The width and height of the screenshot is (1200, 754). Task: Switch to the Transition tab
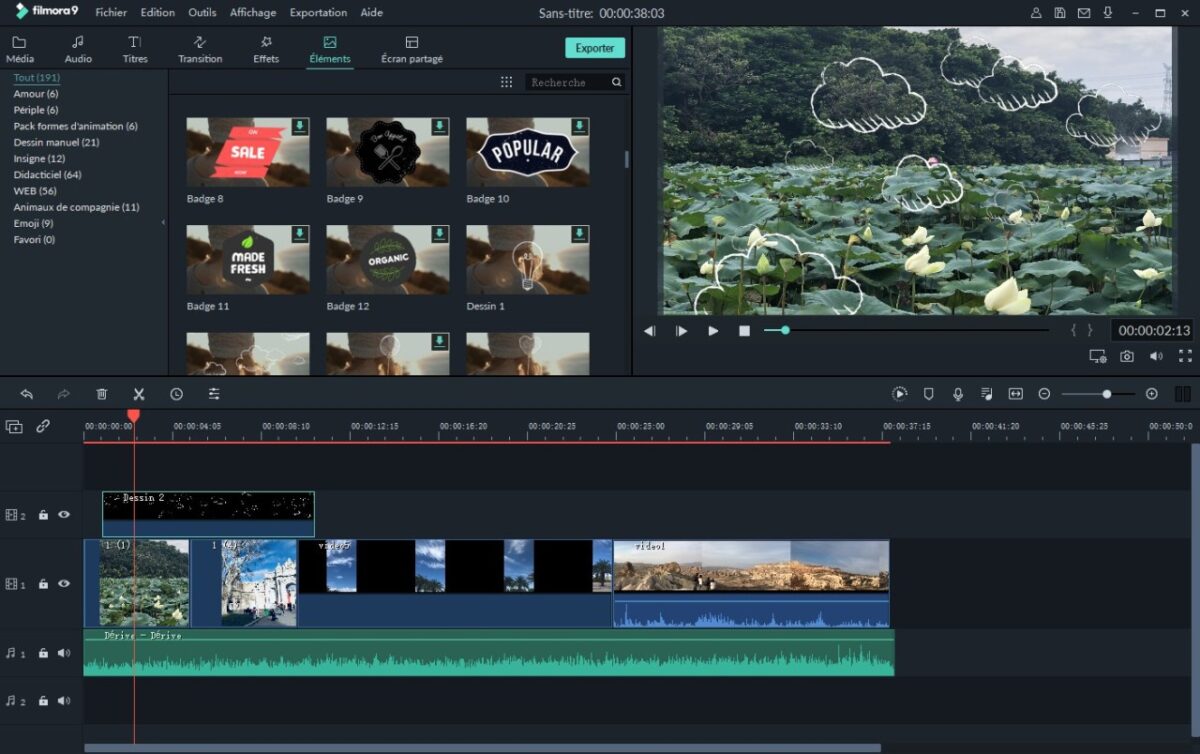[x=200, y=49]
